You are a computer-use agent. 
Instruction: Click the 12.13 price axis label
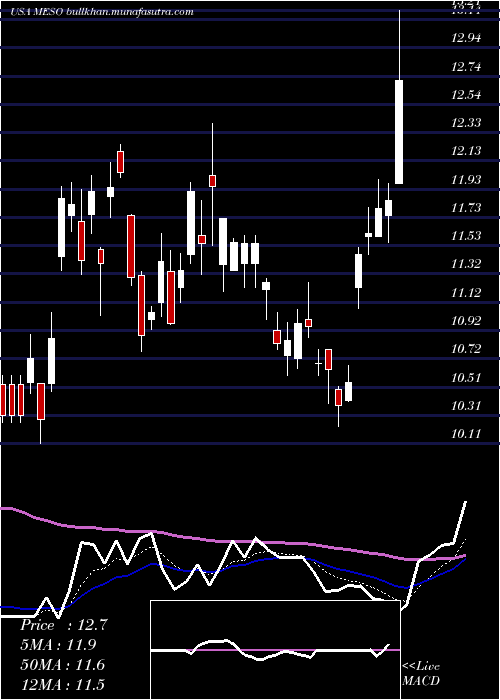click(466, 151)
